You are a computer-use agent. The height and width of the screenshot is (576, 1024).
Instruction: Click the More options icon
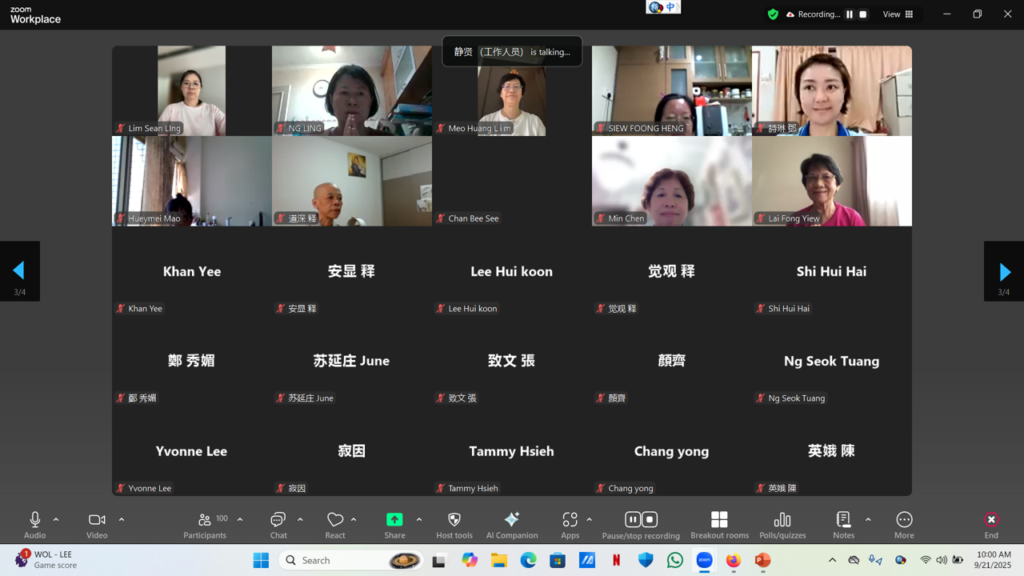(904, 524)
